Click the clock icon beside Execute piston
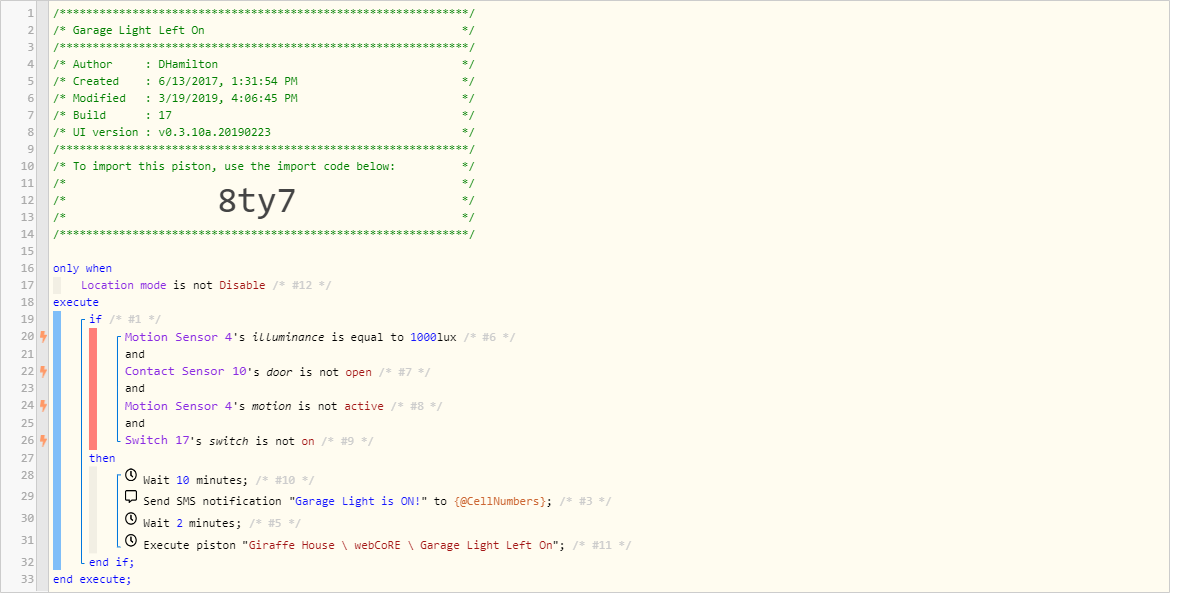 point(131,541)
